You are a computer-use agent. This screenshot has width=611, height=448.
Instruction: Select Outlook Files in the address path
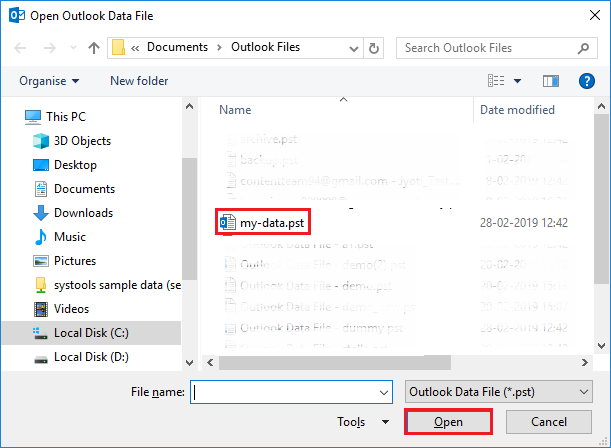coord(265,47)
